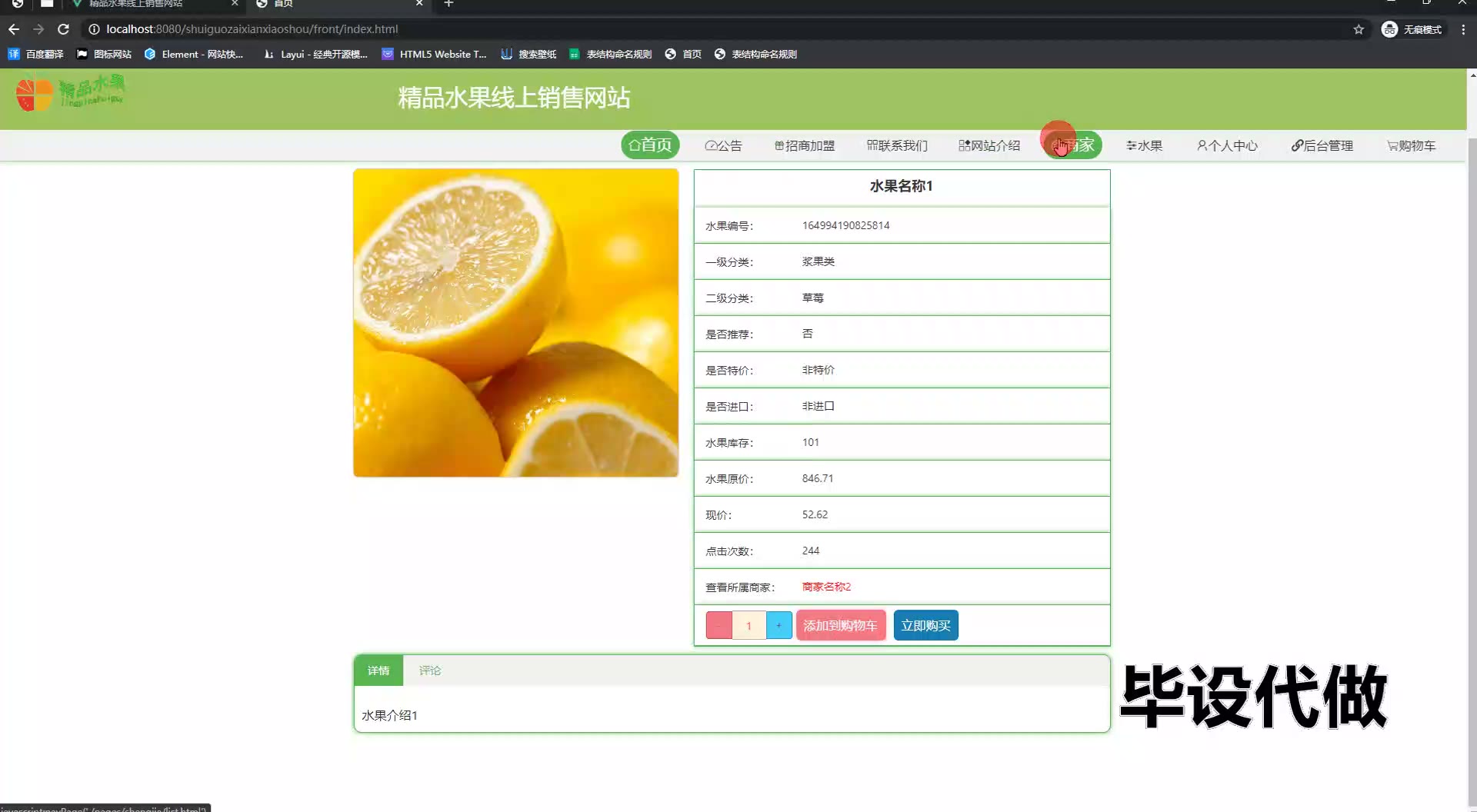The image size is (1477, 812).
Task: Click the browser forward arrow
Action: [38, 29]
